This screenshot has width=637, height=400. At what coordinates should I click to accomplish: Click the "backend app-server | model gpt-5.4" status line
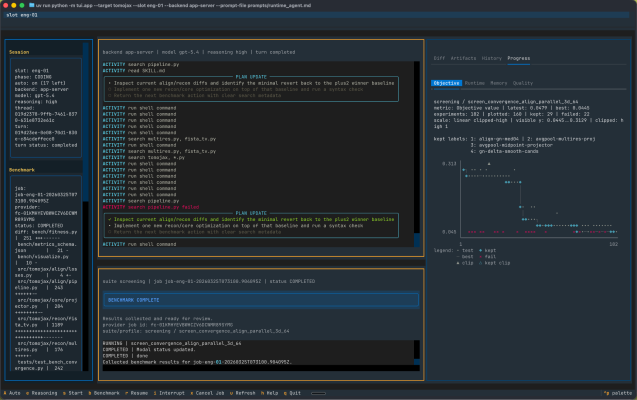199,52
